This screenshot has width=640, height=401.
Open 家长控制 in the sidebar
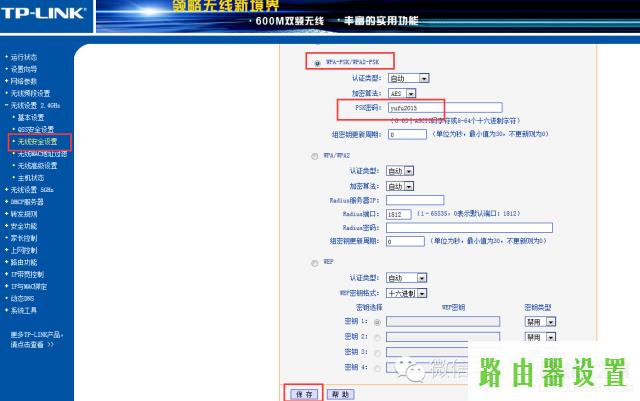pyautogui.click(x=24, y=238)
